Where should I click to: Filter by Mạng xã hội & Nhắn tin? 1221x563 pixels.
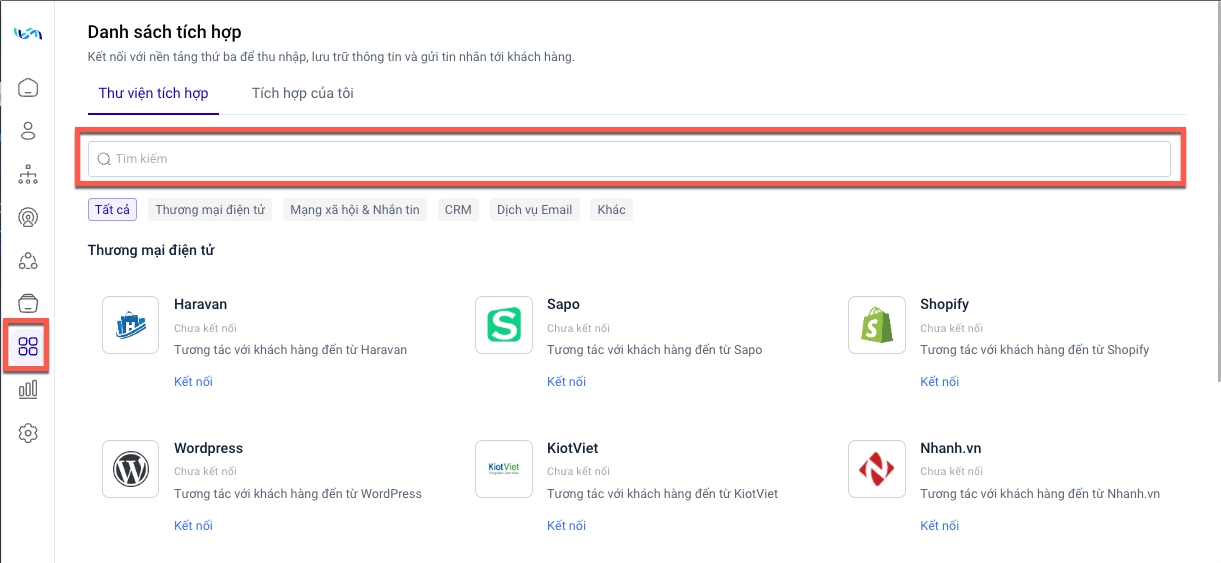point(354,210)
